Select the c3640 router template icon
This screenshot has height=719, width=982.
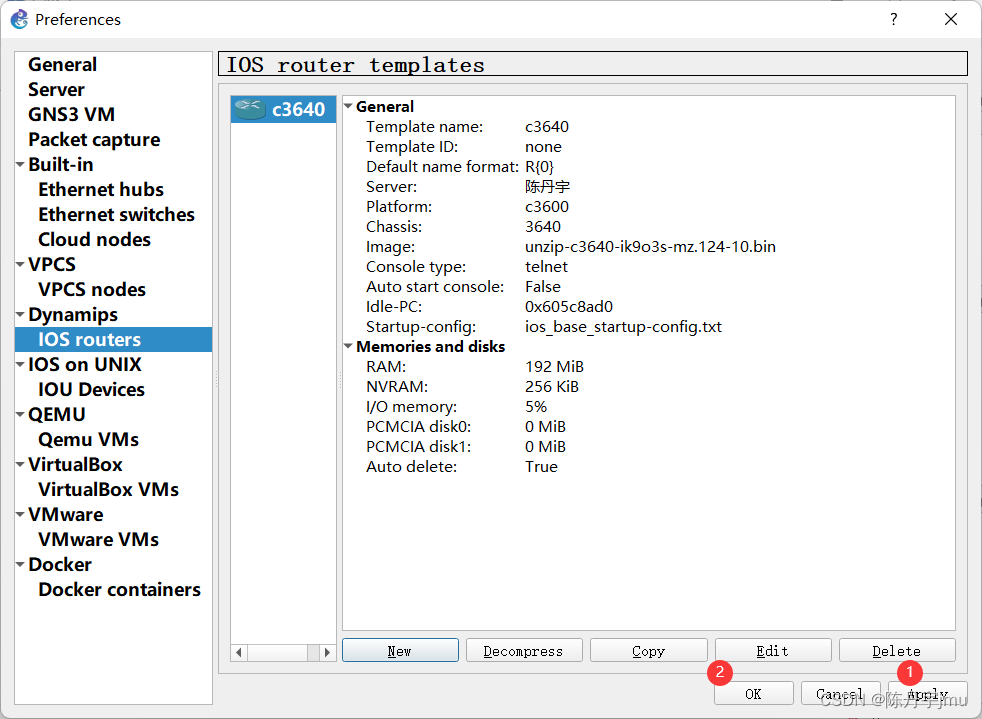point(249,109)
